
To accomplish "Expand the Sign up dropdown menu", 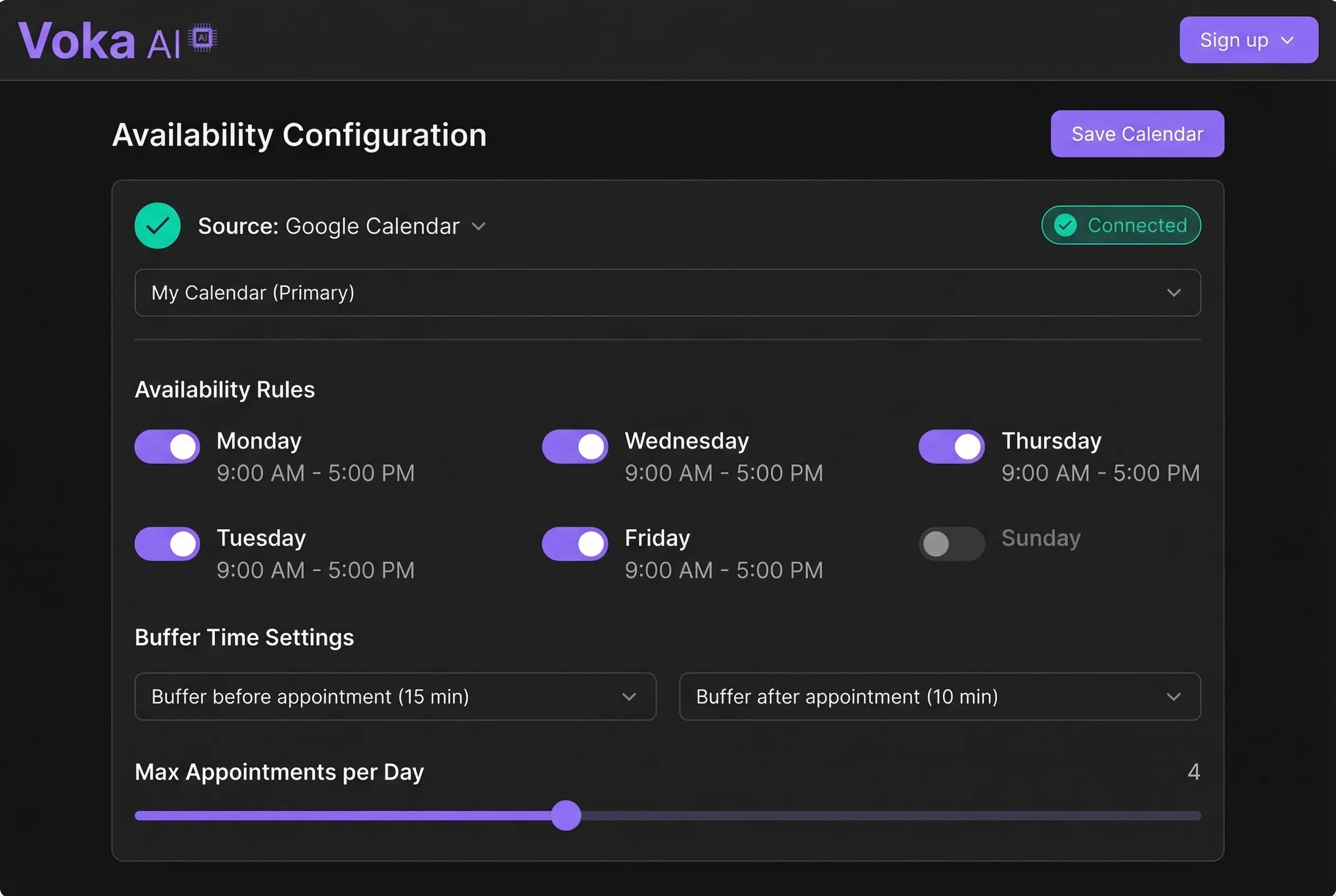I will [x=1288, y=40].
